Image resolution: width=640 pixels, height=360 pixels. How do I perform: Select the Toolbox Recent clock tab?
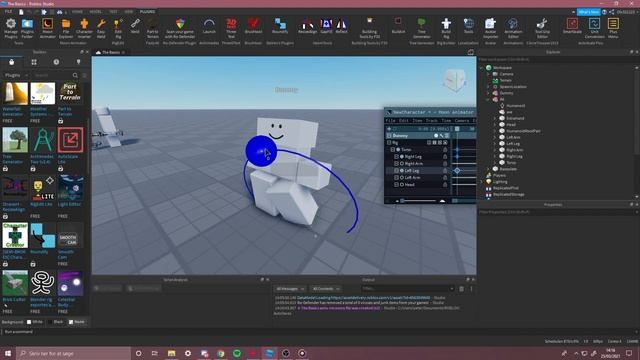pyautogui.click(x=56, y=62)
